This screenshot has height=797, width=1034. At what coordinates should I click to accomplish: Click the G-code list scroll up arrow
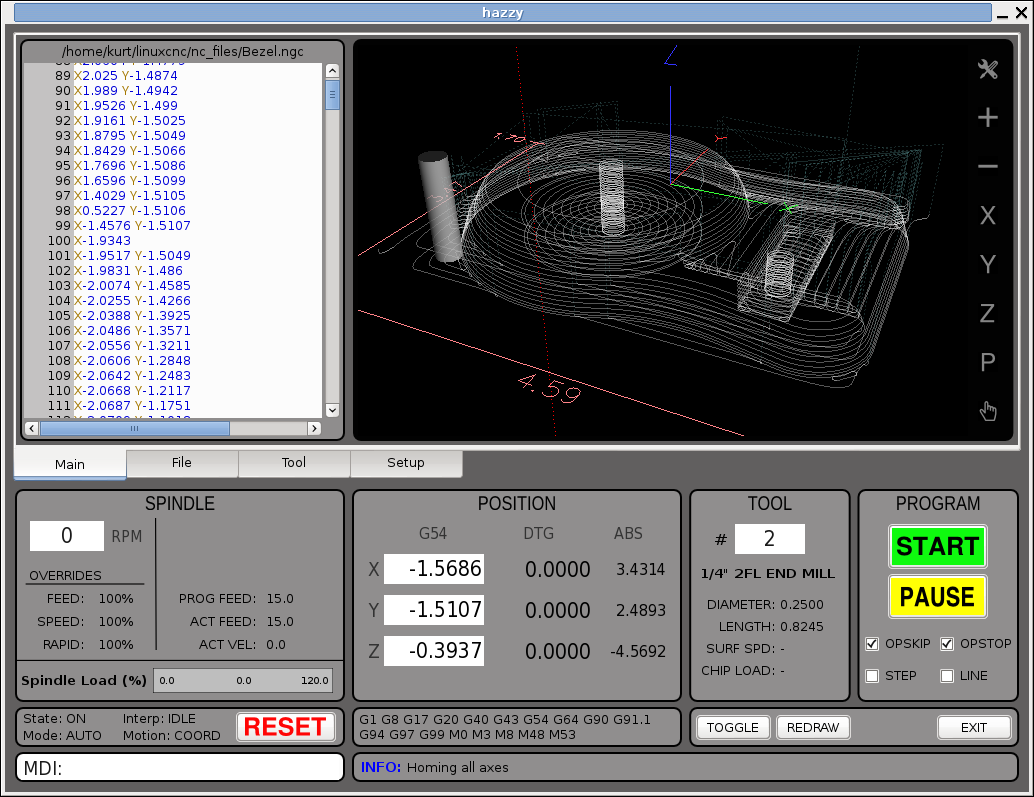coord(332,71)
